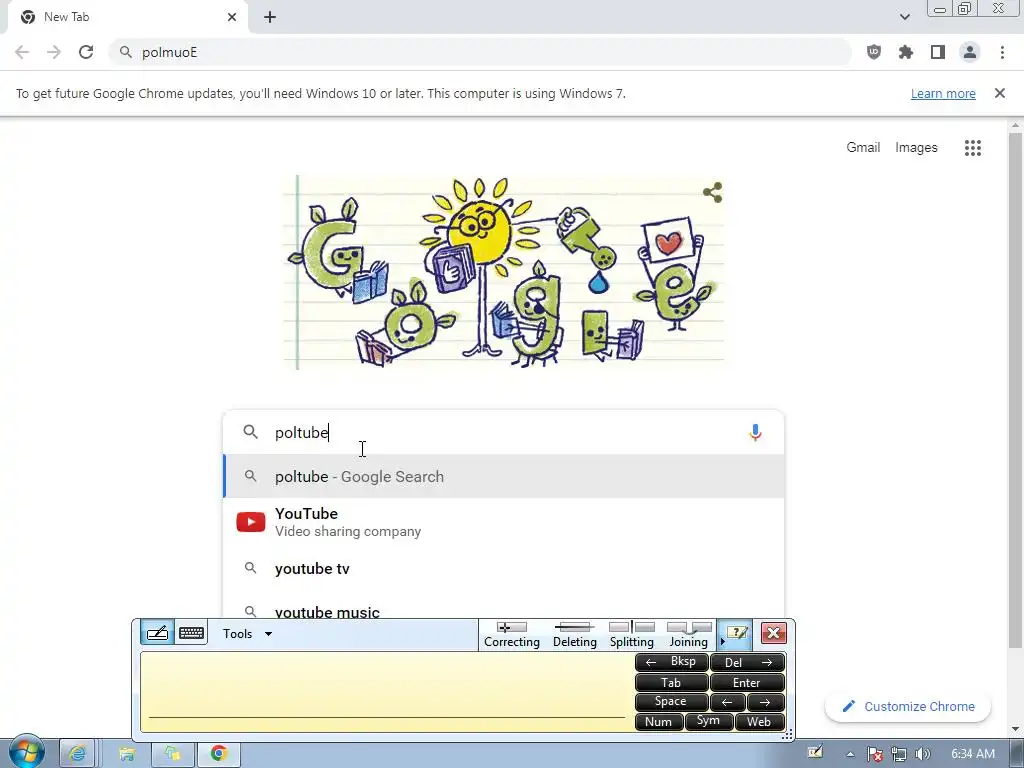This screenshot has width=1024, height=768.
Task: Click the Tab key on the input panel
Action: (671, 682)
